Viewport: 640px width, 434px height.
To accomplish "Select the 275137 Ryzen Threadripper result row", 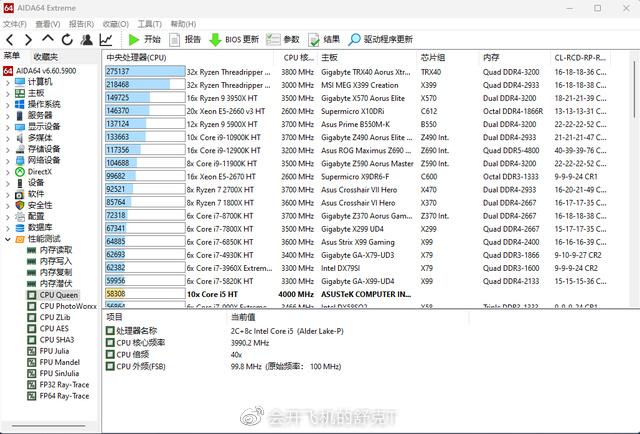I will [356, 72].
